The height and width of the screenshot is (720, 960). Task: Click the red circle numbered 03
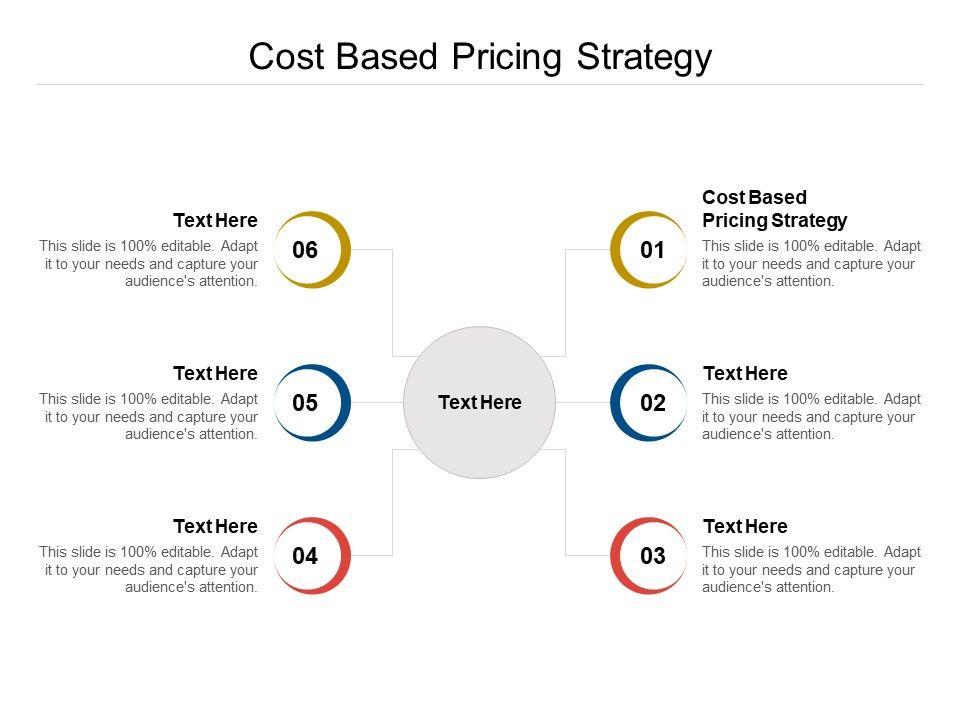tap(651, 556)
